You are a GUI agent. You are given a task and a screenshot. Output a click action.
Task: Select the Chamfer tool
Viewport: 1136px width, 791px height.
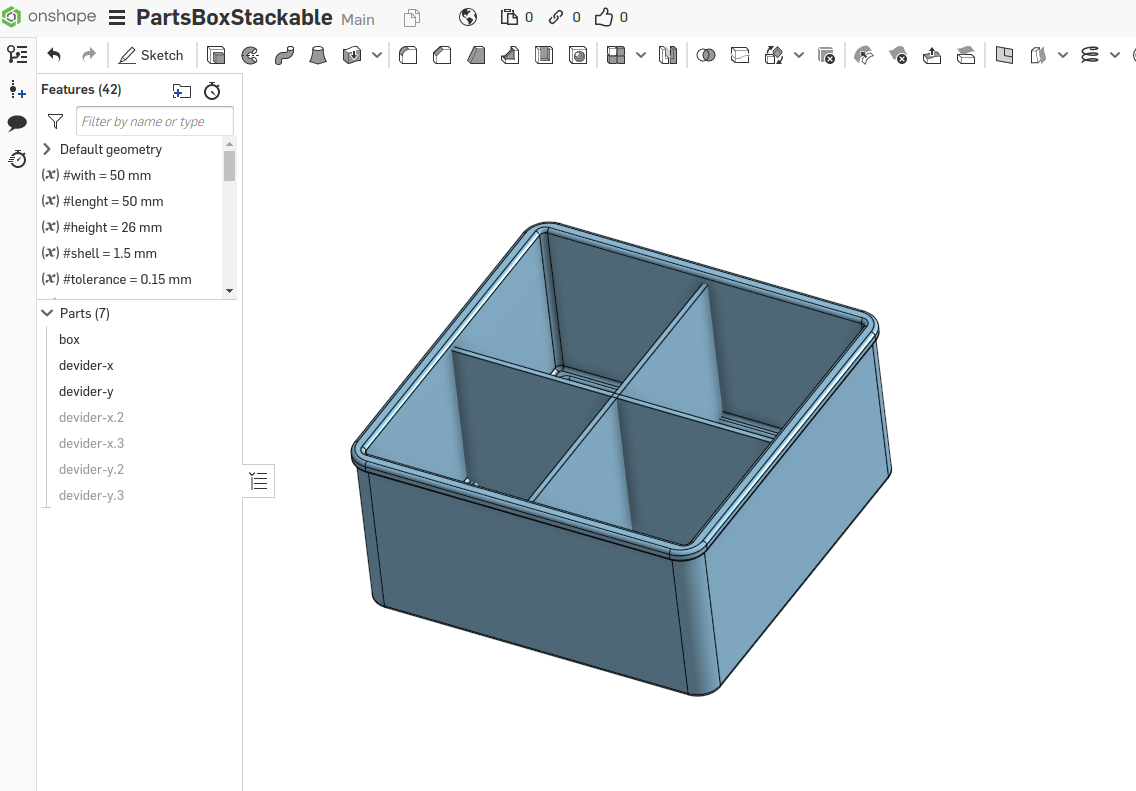pos(441,55)
